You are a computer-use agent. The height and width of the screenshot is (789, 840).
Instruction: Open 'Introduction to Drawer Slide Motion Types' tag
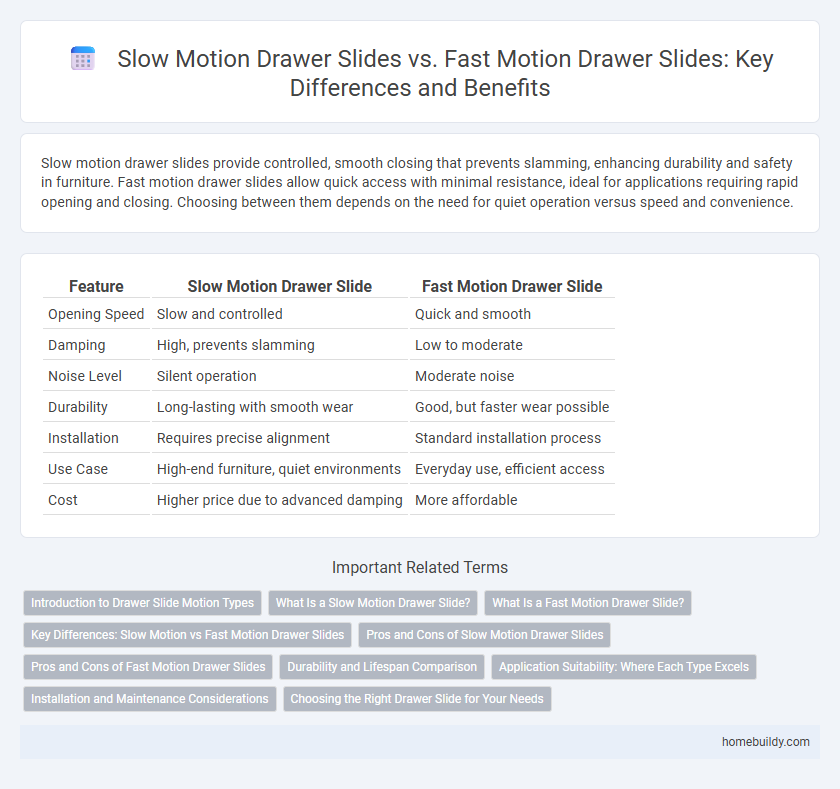click(x=142, y=603)
